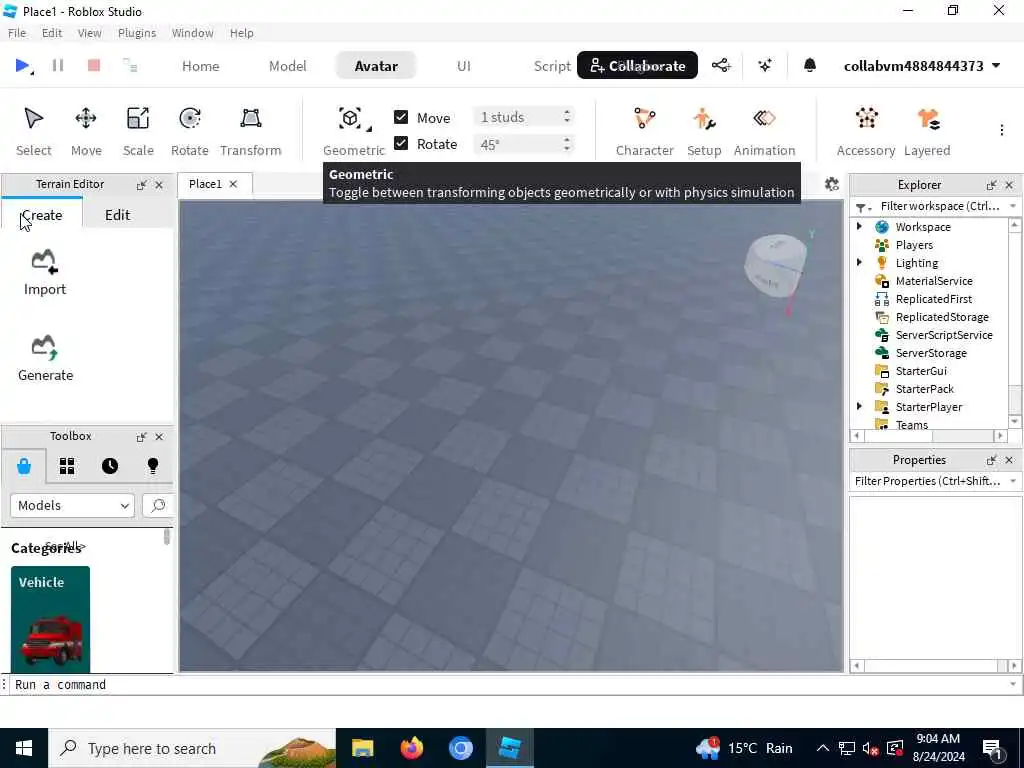
Task: Launch Firefox from the taskbar
Action: point(411,748)
